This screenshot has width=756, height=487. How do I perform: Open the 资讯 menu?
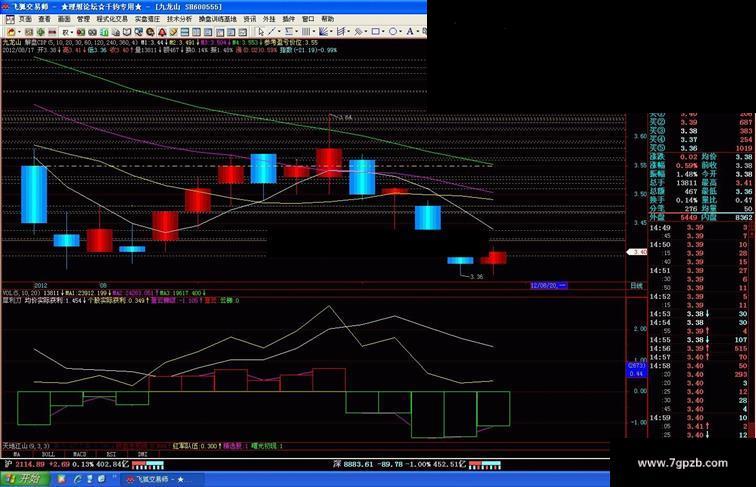coord(250,19)
